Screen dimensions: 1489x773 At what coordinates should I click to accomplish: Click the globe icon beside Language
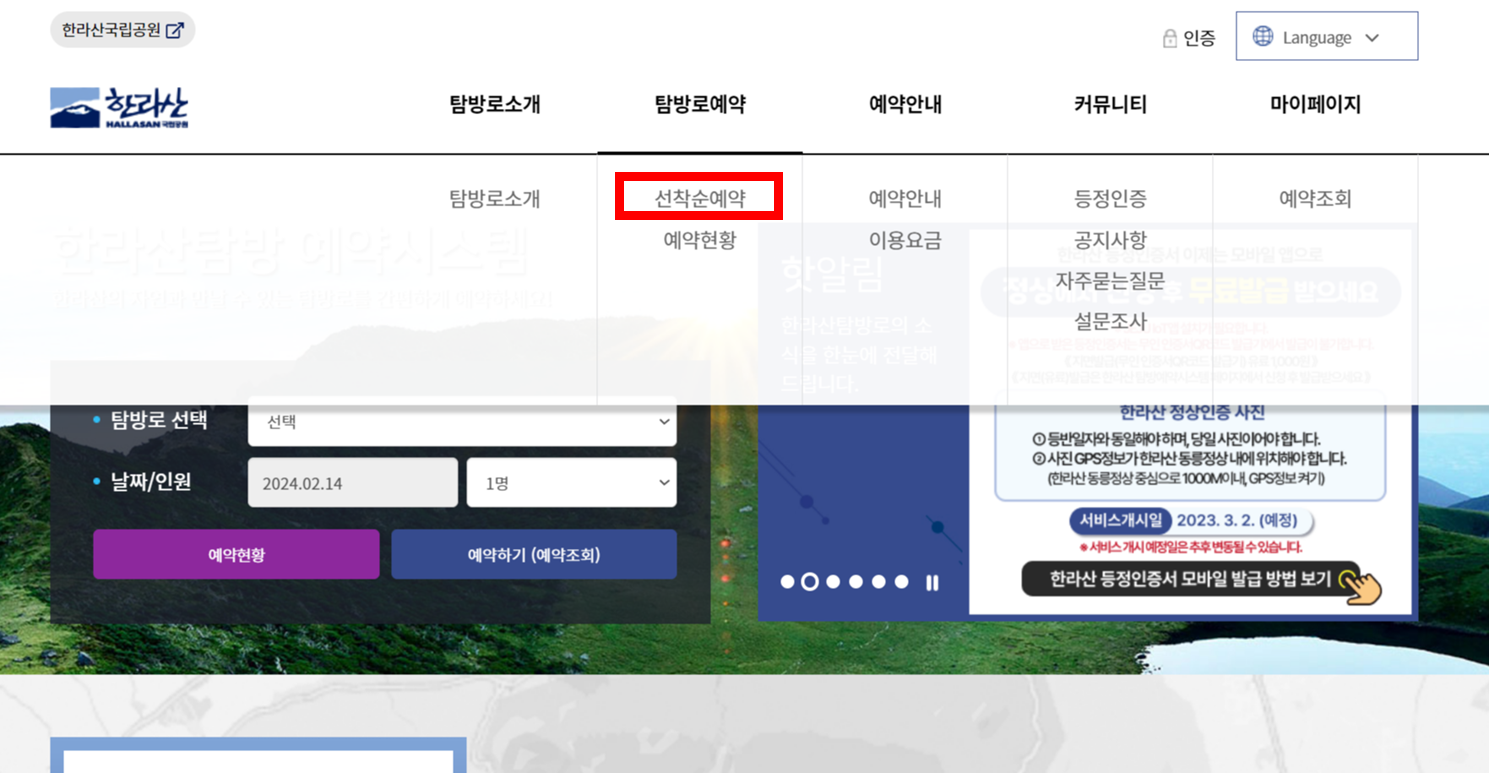click(1263, 37)
